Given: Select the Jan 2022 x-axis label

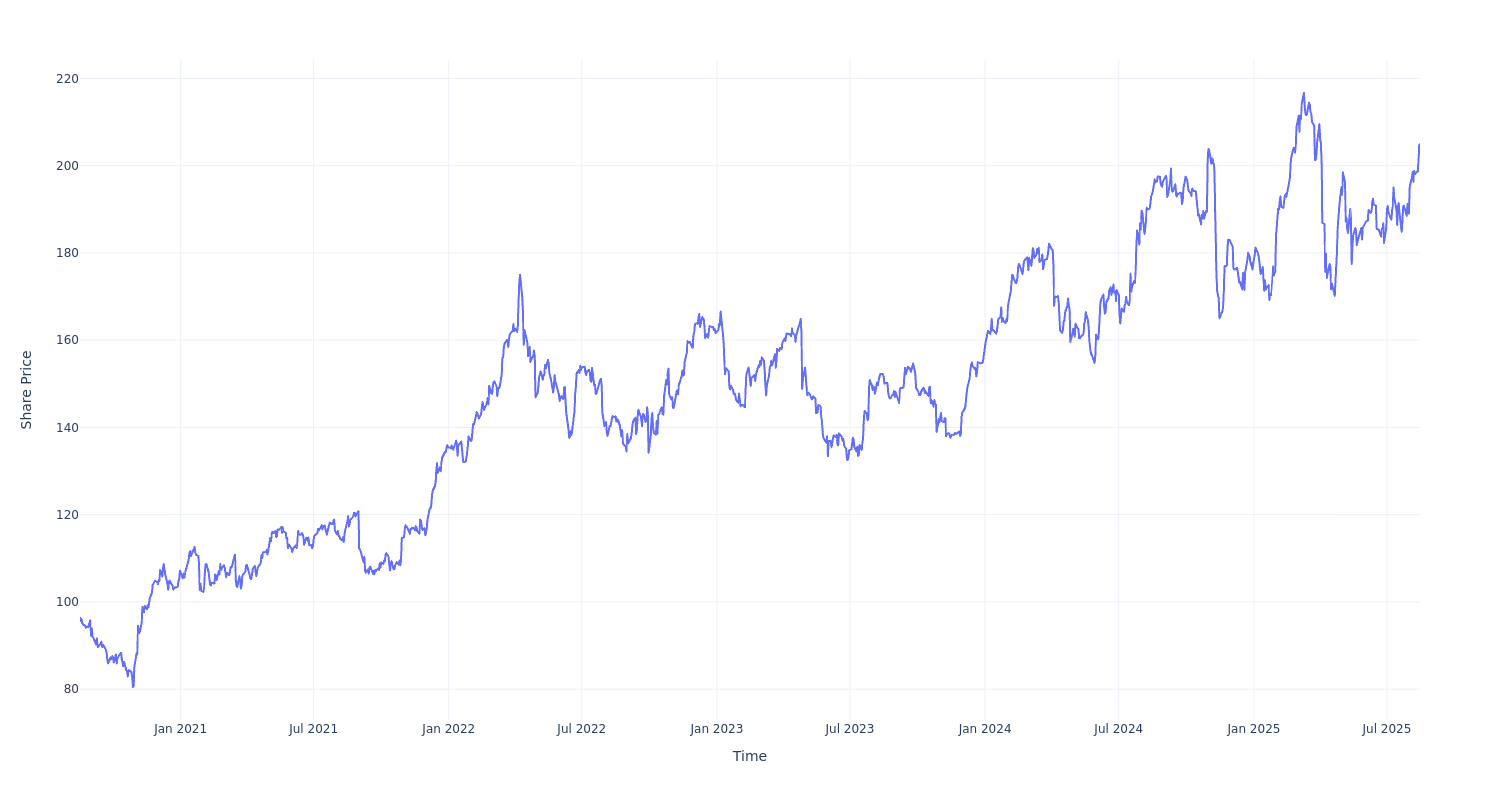Looking at the screenshot, I should [x=448, y=729].
